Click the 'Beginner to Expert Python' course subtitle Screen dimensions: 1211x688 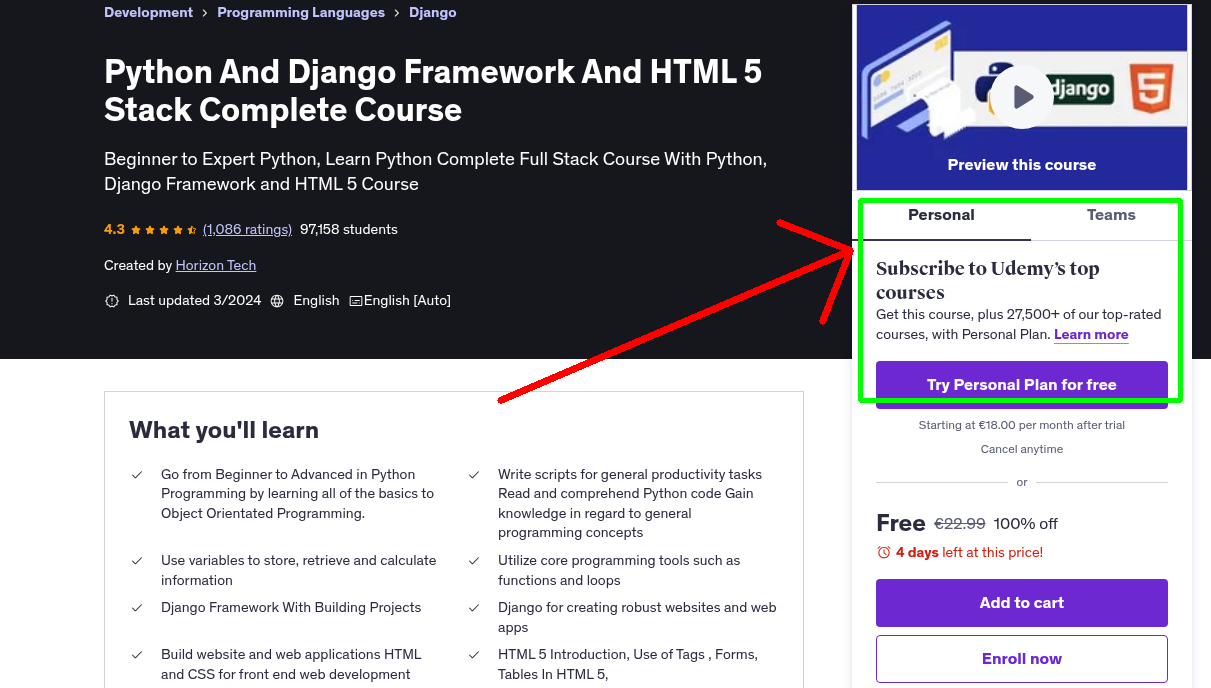click(435, 171)
